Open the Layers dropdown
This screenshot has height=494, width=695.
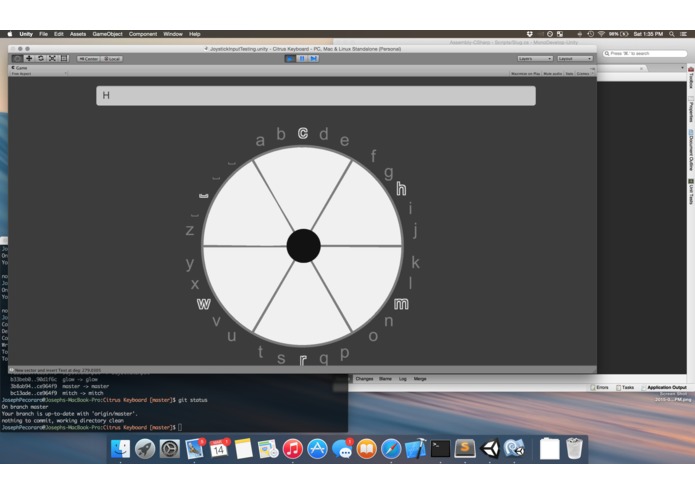pos(535,58)
